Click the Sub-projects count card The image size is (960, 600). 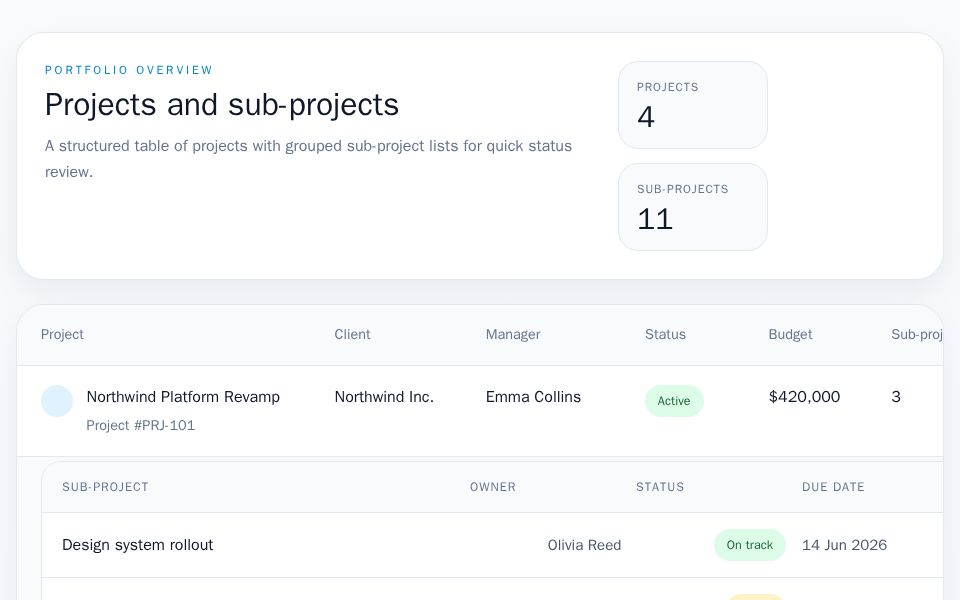point(692,207)
